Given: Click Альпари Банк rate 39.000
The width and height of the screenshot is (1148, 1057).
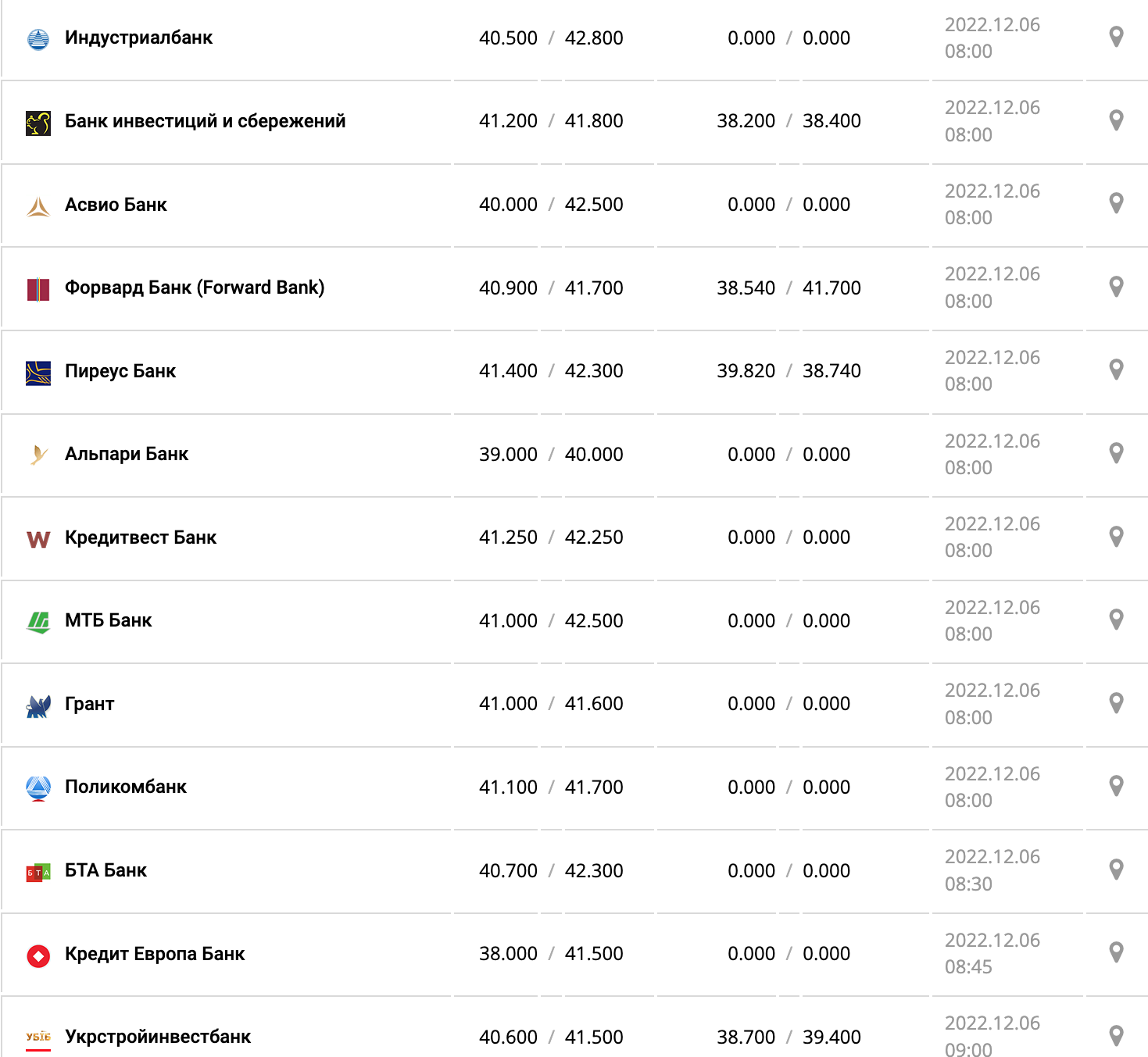Looking at the screenshot, I should coord(508,454).
